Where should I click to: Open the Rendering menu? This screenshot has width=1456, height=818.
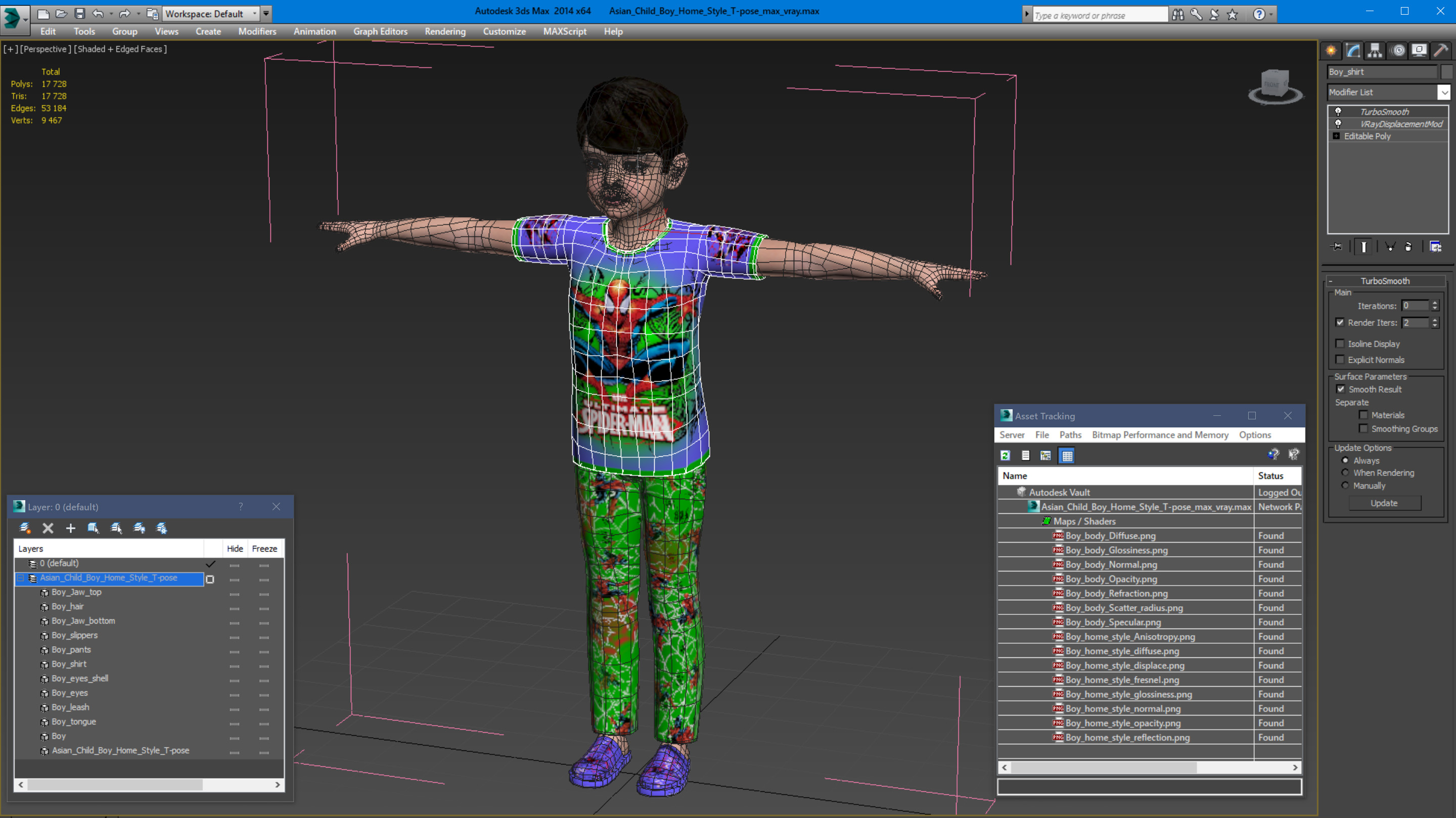pyautogui.click(x=445, y=32)
